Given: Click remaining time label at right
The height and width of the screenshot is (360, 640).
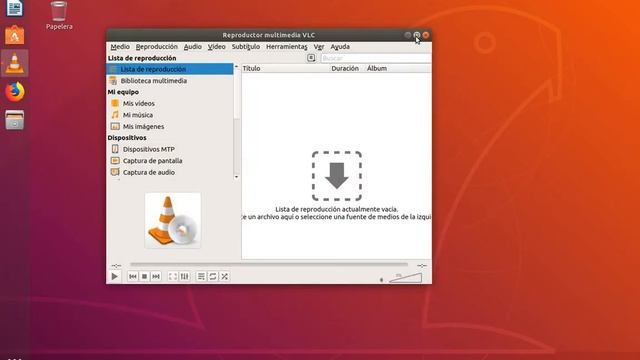Looking at the screenshot, I should point(422,266).
